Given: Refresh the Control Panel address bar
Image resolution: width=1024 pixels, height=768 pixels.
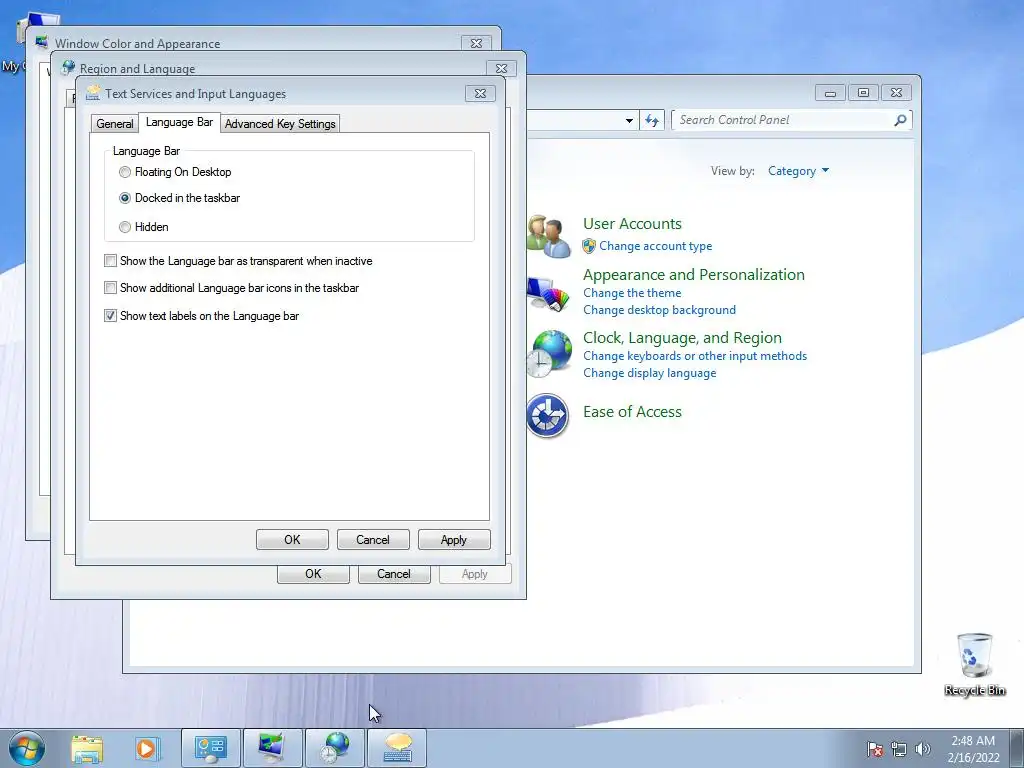Looking at the screenshot, I should [652, 120].
